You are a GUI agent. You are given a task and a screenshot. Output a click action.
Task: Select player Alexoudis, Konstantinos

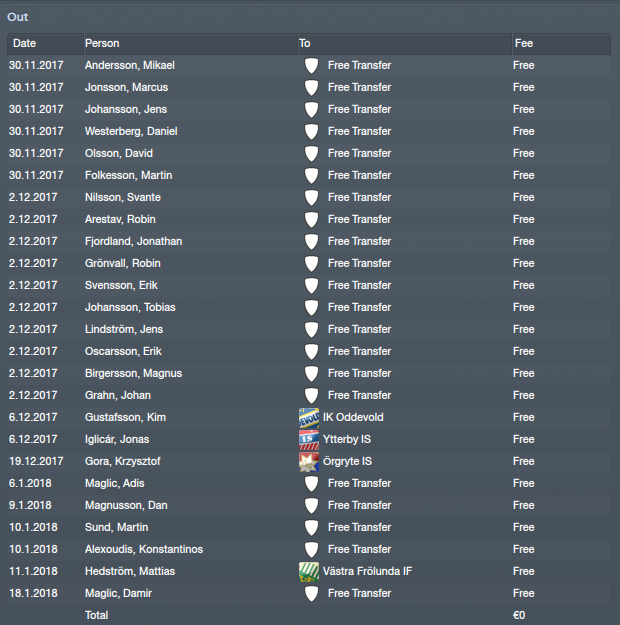coord(144,549)
